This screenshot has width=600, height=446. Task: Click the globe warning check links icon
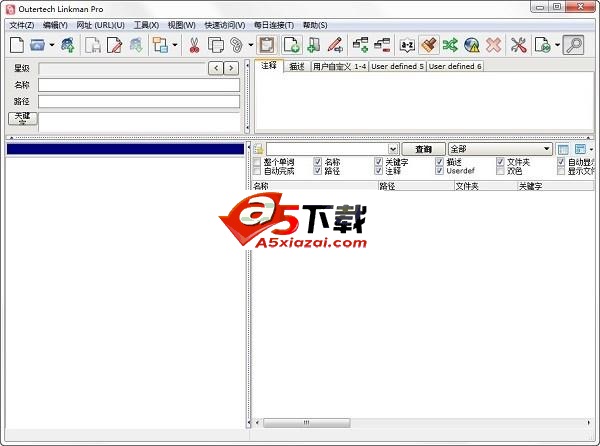pos(472,45)
